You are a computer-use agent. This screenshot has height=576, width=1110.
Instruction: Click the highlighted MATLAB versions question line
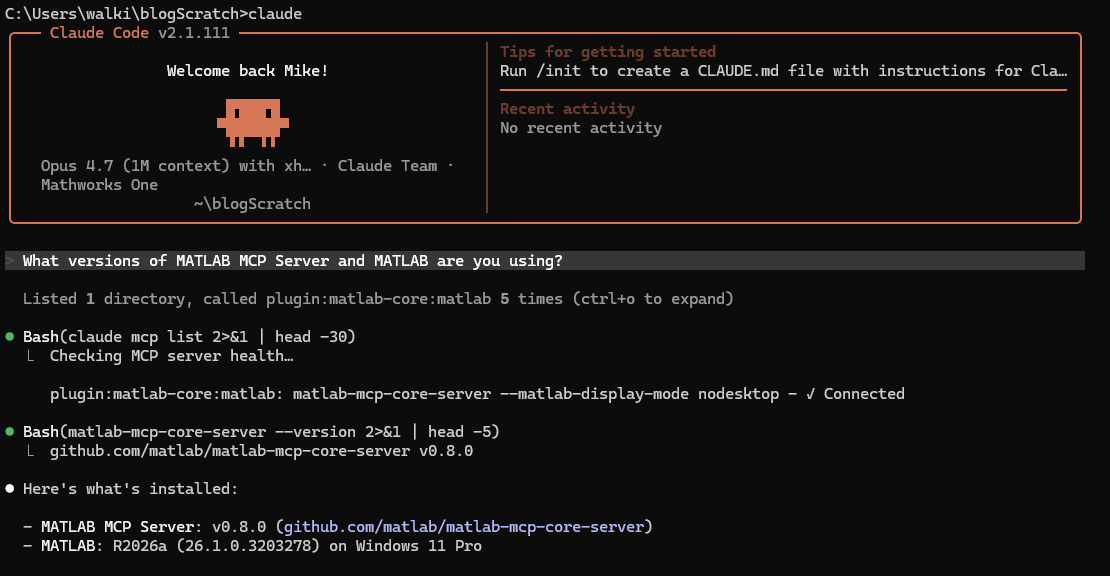coord(292,261)
